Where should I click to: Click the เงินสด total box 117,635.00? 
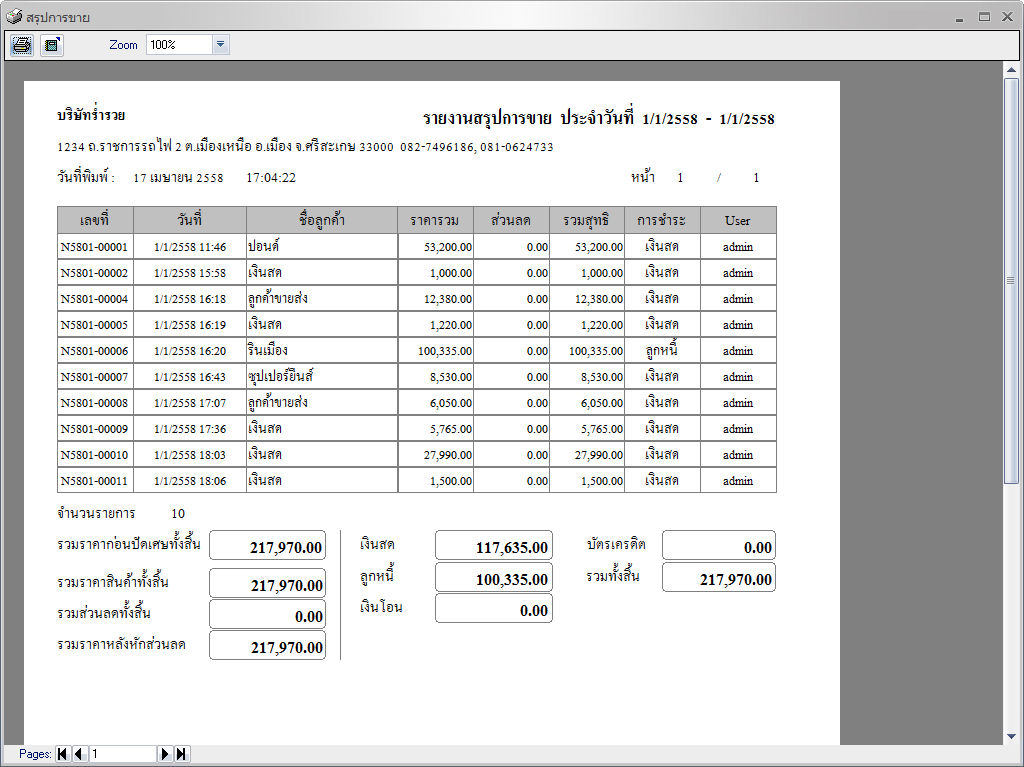(x=494, y=546)
